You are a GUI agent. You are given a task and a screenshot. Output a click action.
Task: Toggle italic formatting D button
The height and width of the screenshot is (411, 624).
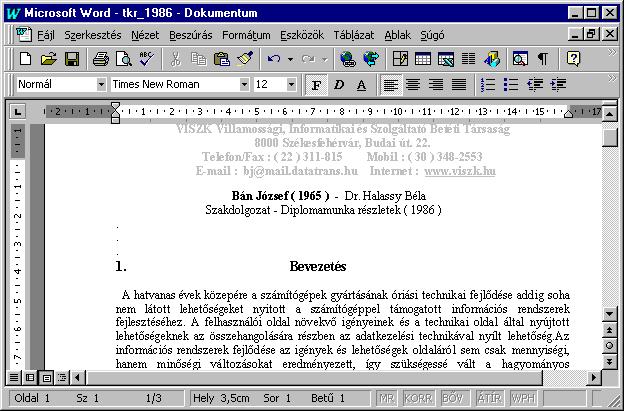[x=339, y=85]
